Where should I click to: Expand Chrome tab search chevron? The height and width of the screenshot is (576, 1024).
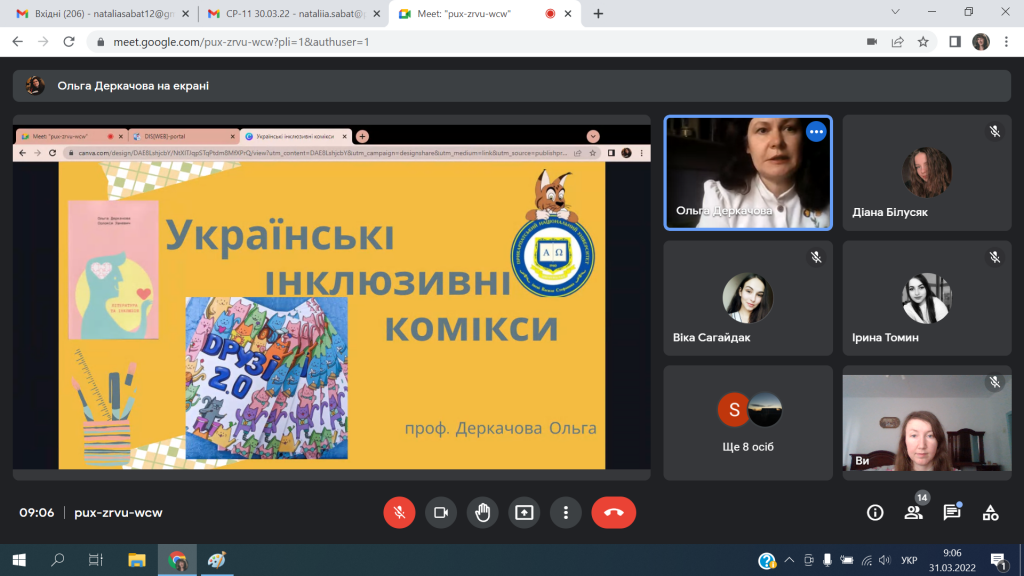tap(897, 12)
